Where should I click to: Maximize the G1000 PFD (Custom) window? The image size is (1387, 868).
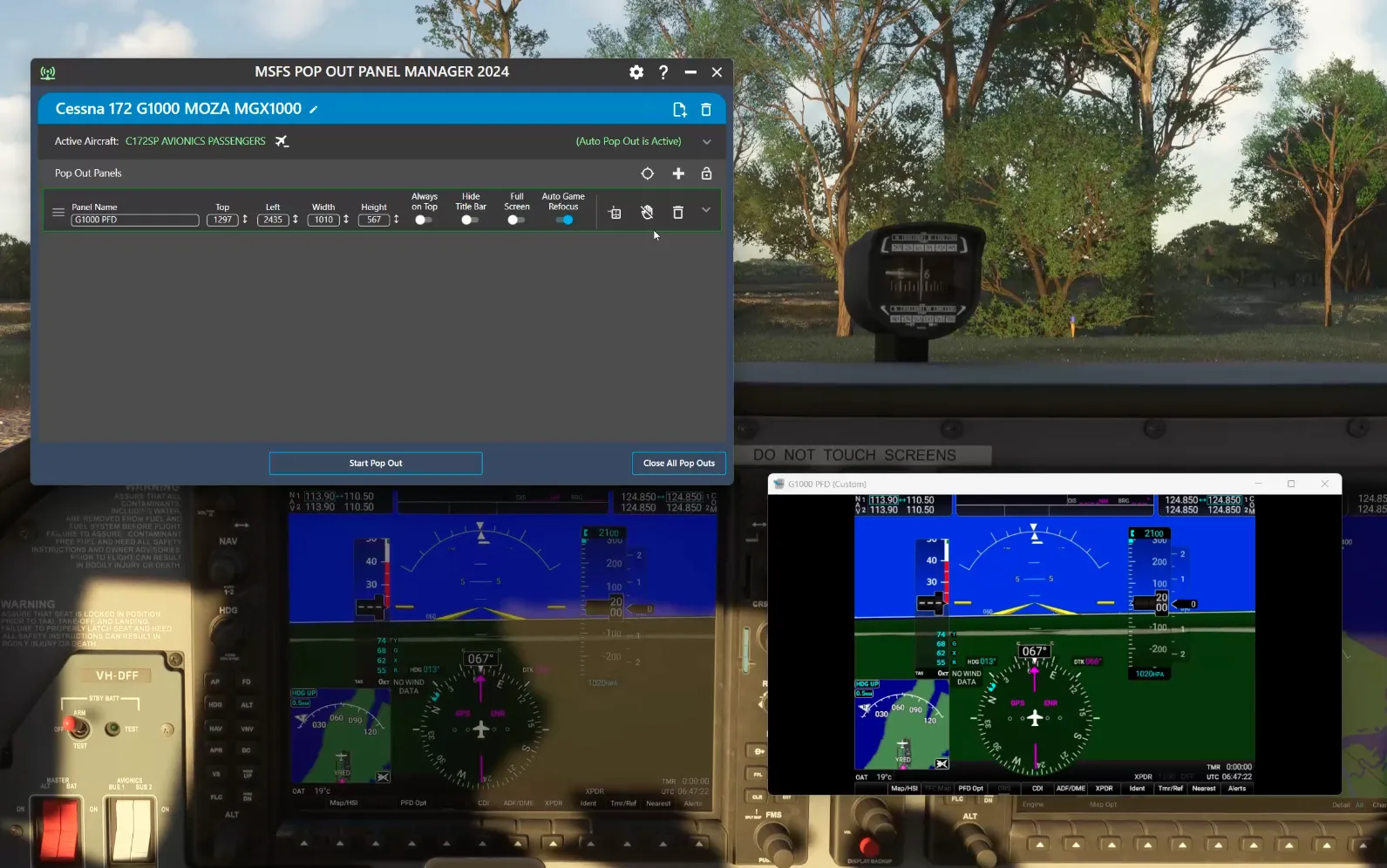1291,484
